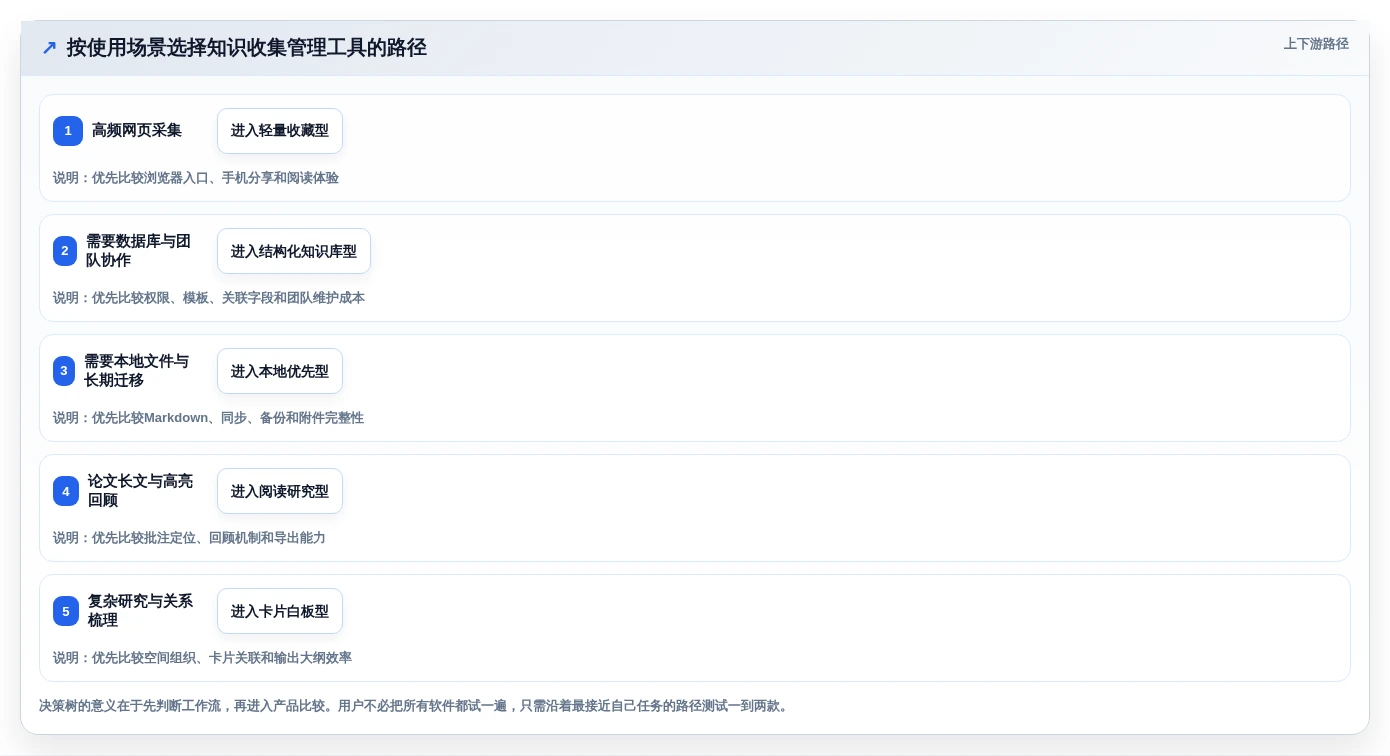Click the note about 浏览器入口、手机分享
Screen dimensions: 1390x756
[x=196, y=178]
